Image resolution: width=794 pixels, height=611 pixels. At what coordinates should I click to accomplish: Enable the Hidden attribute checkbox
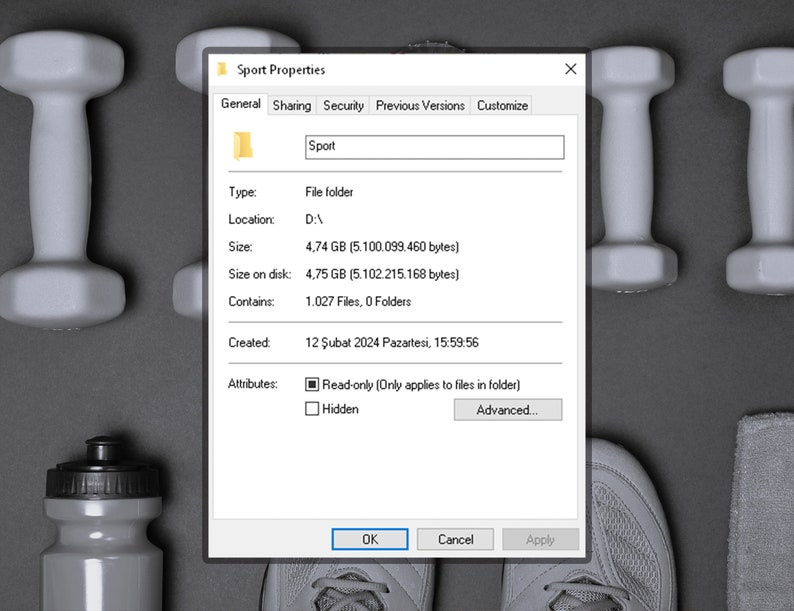click(312, 409)
